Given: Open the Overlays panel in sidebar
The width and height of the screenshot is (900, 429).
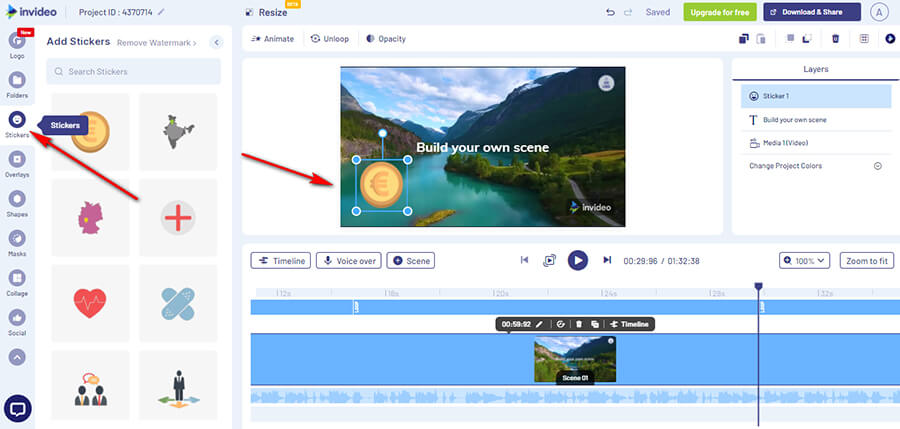Looking at the screenshot, I should point(16,159).
